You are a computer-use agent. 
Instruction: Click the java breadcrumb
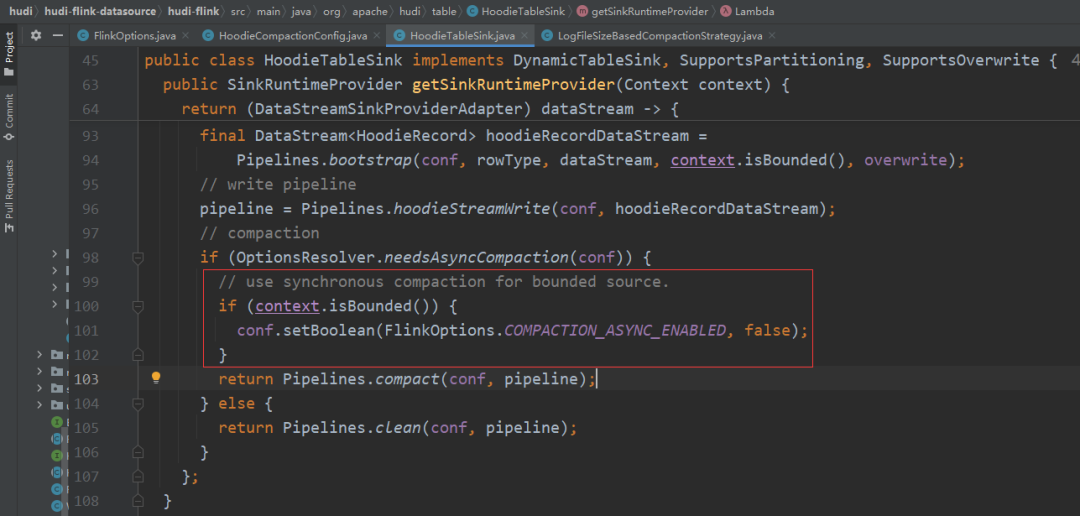pos(300,11)
